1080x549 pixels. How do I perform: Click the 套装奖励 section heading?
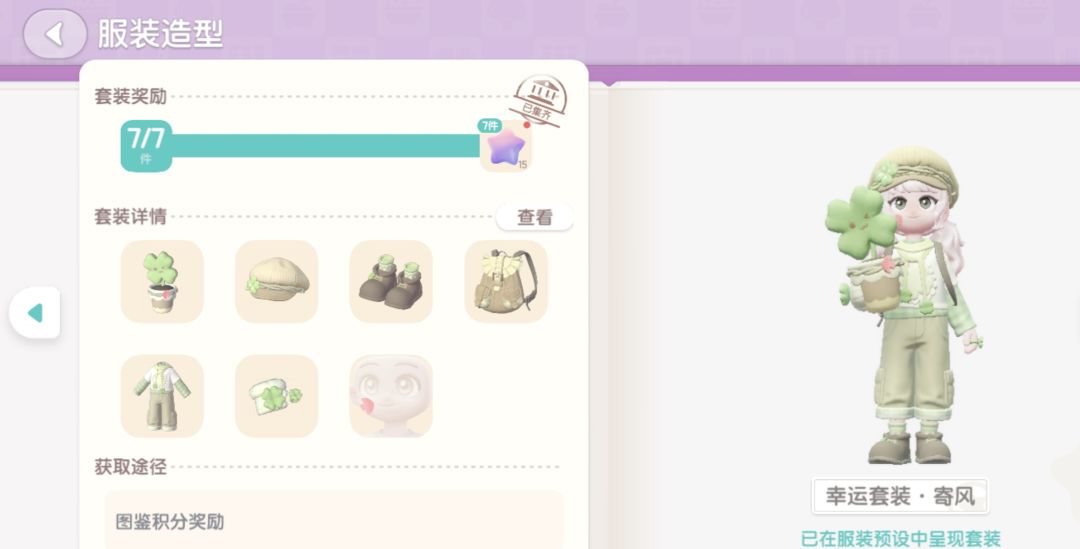click(130, 96)
